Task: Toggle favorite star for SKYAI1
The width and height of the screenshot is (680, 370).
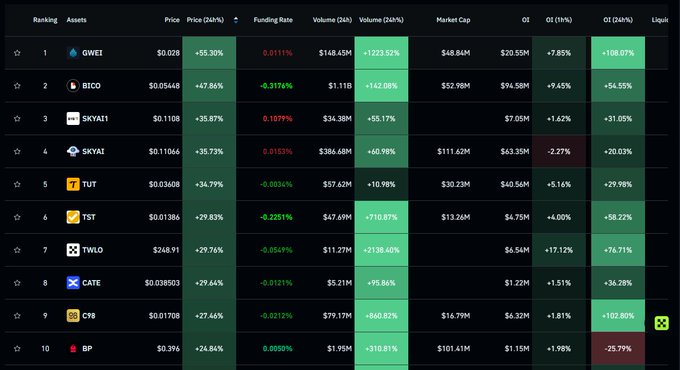Action: (17, 118)
